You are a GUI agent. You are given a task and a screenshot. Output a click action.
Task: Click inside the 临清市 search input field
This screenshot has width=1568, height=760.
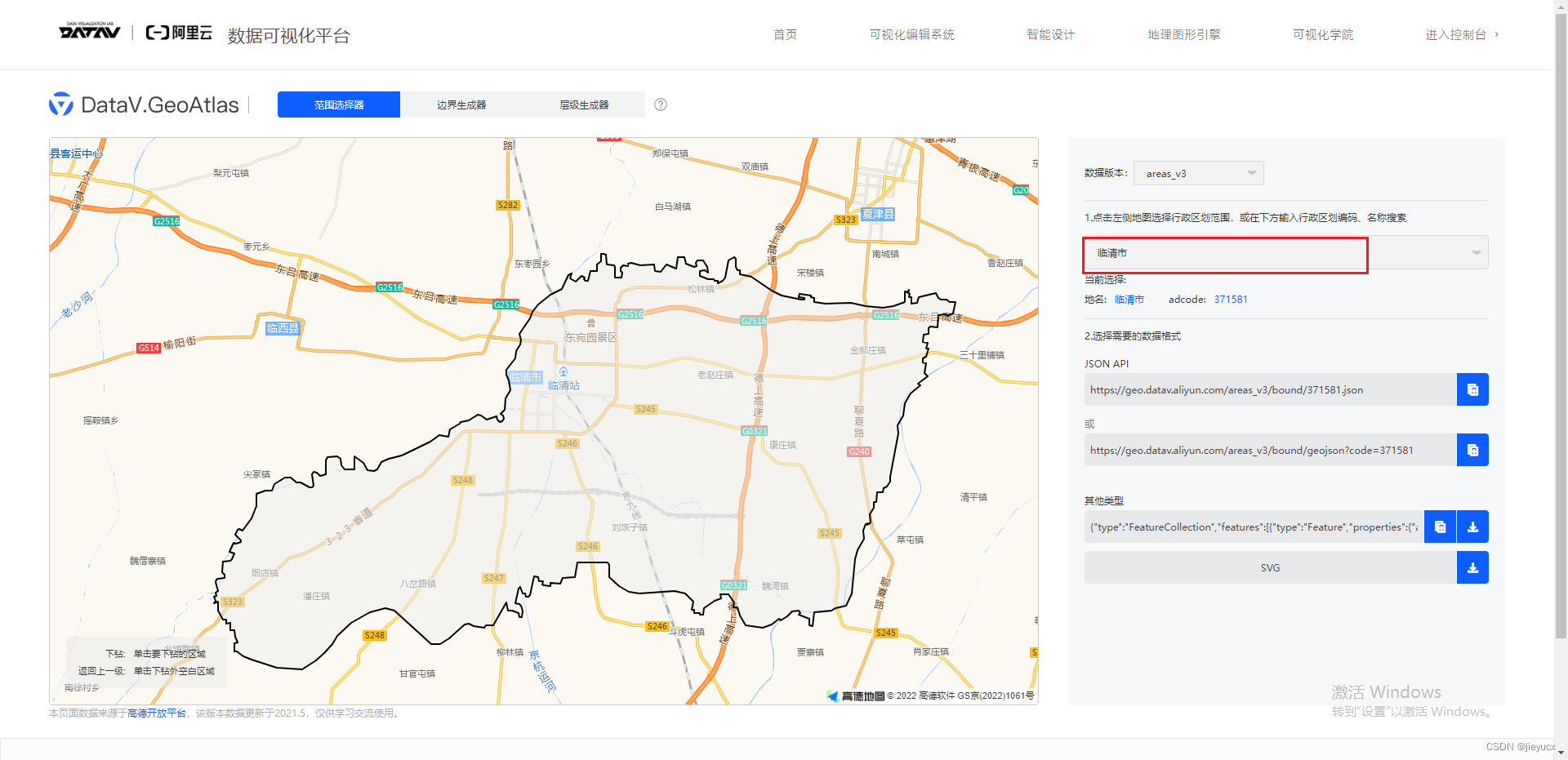click(1209, 253)
